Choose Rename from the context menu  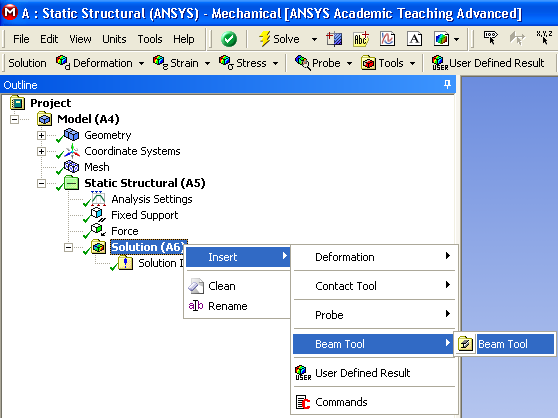point(227,306)
